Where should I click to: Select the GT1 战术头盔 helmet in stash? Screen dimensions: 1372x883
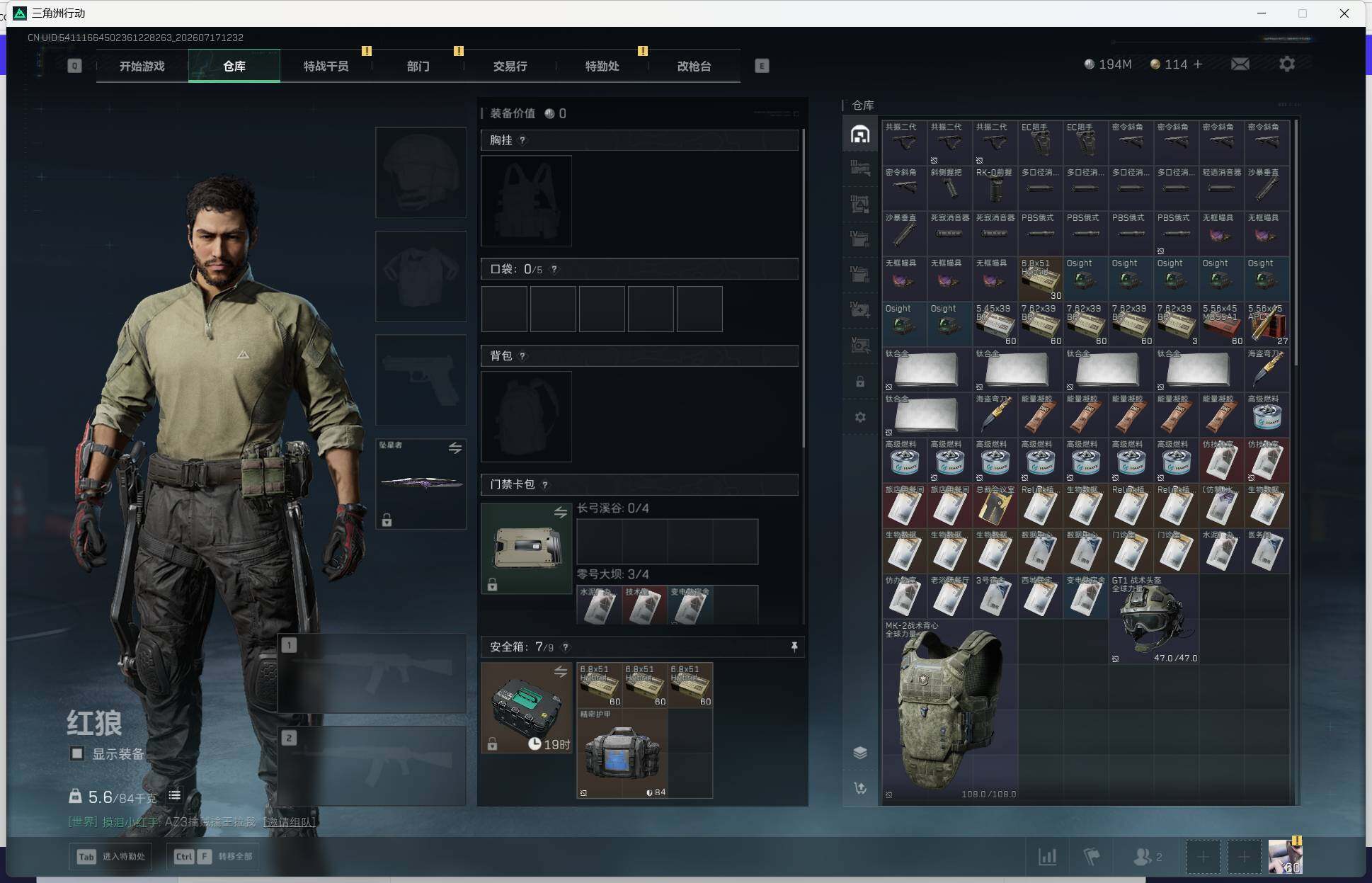(x=1153, y=620)
